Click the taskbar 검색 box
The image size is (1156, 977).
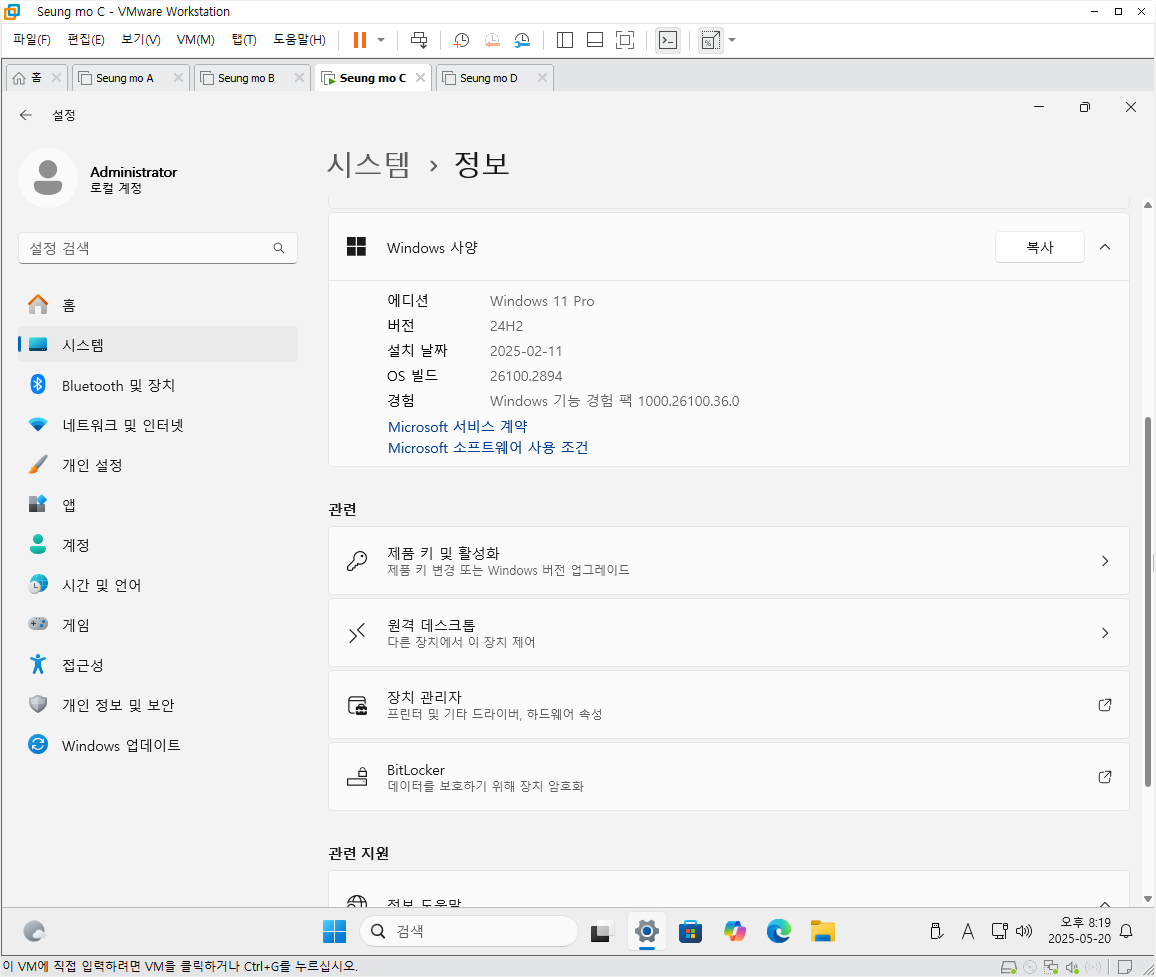469,931
